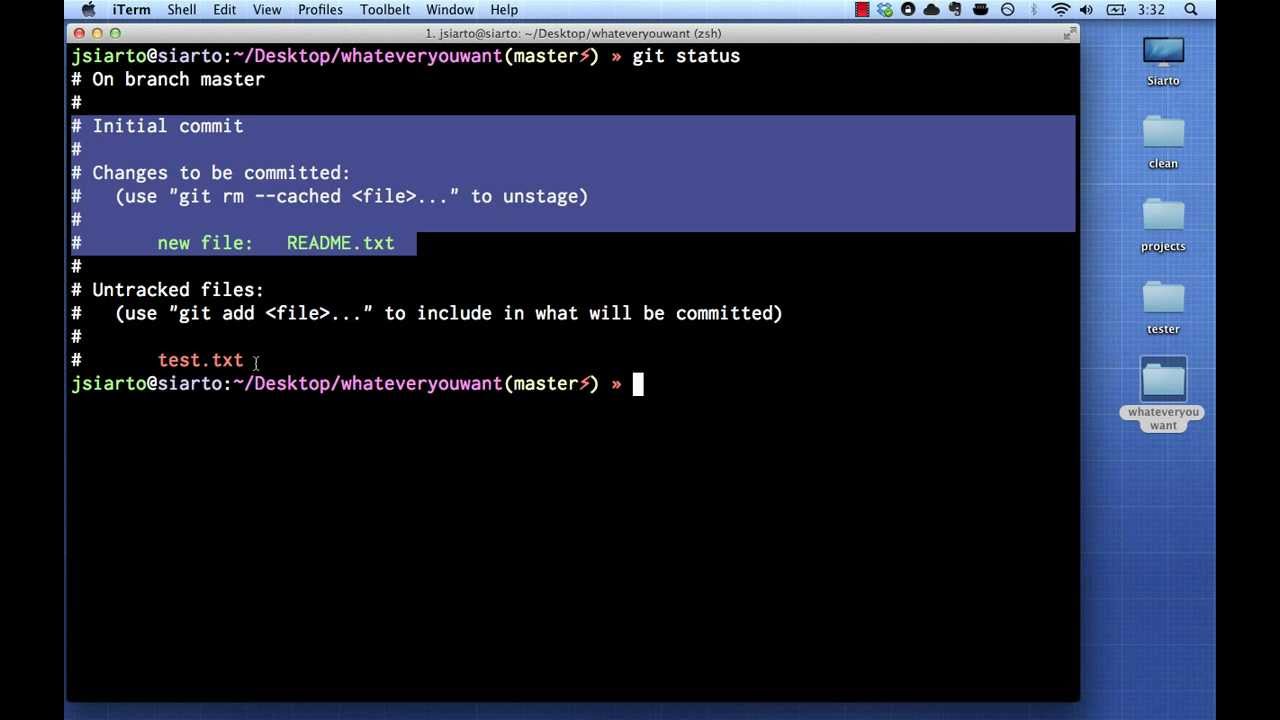Click the "# Initial commit" line
The image size is (1280, 720).
[x=157, y=126]
